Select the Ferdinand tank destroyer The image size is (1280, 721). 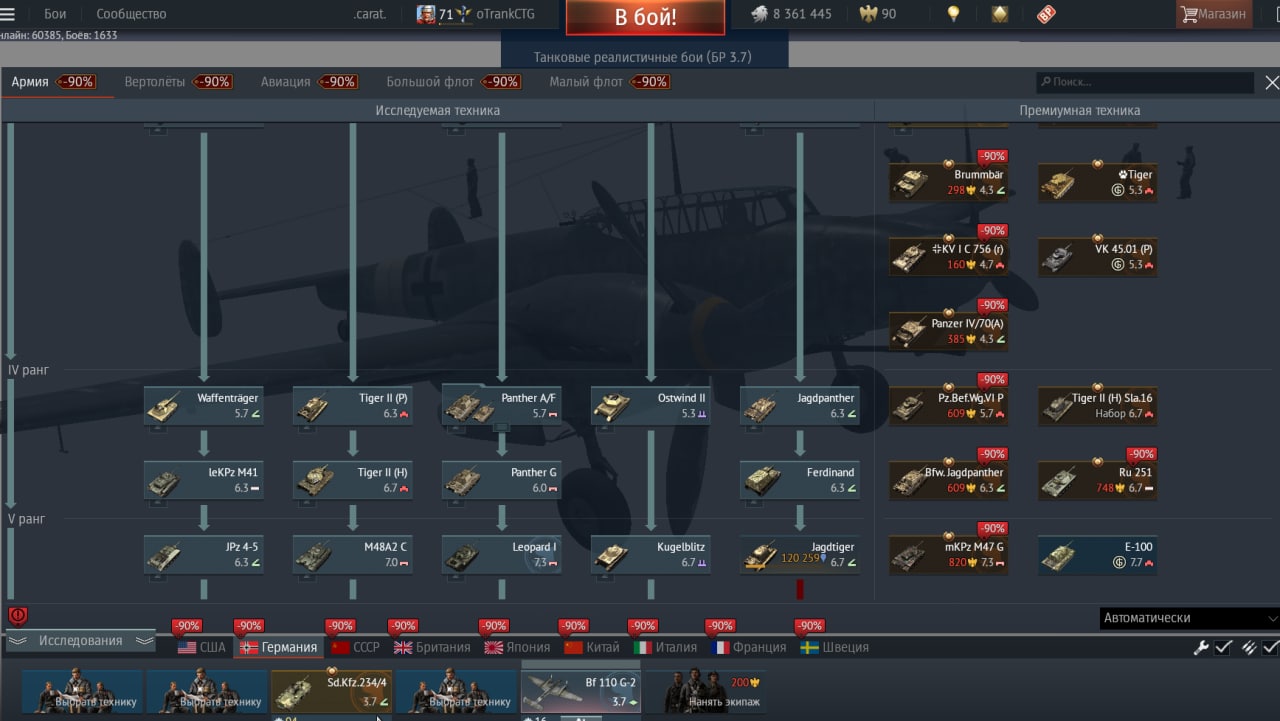(800, 480)
